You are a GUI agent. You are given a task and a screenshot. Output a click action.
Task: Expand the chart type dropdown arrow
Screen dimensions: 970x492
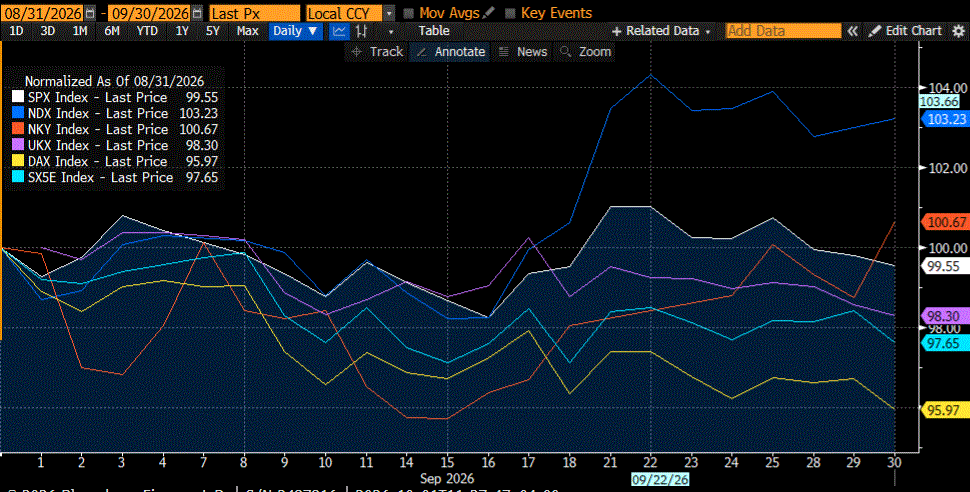click(390, 32)
